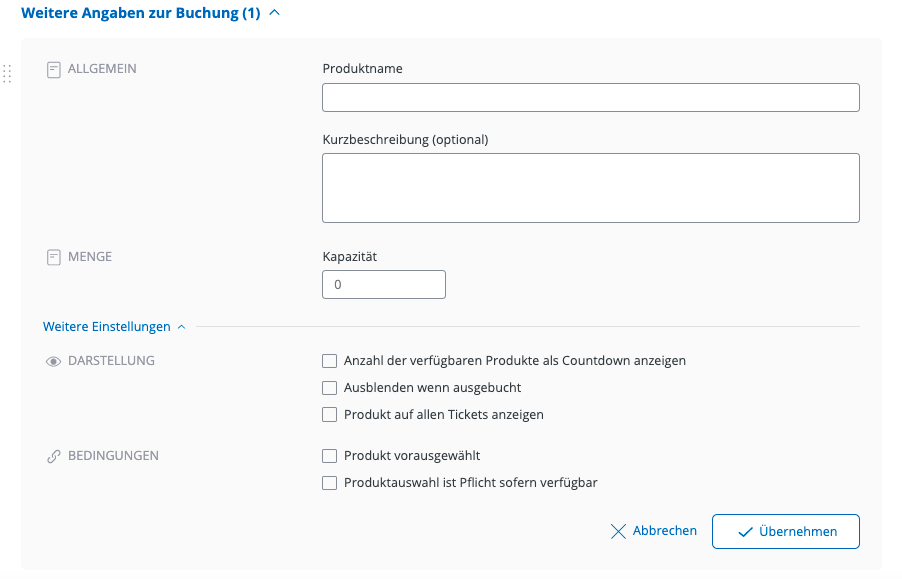Click into the Kurzbeschreibung text area

pos(590,187)
